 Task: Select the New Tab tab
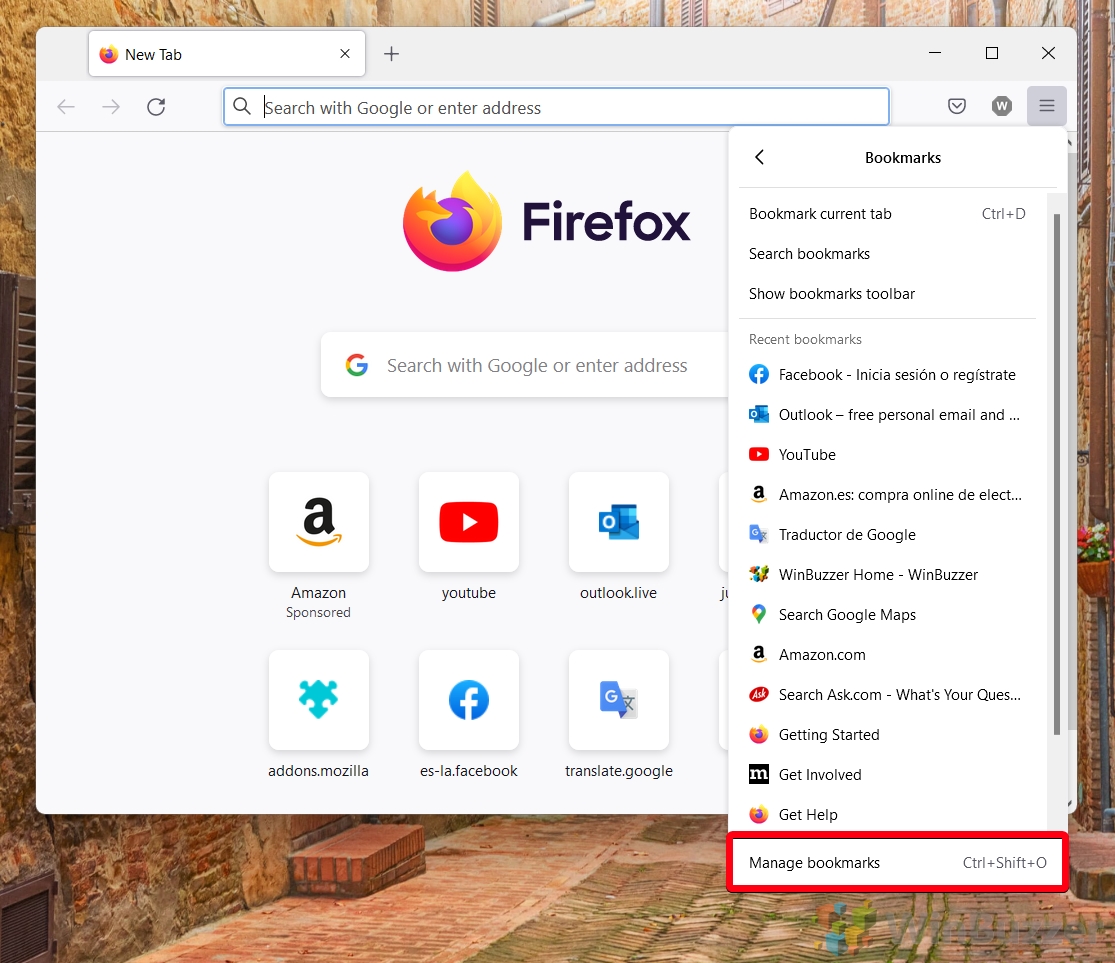coord(227,53)
